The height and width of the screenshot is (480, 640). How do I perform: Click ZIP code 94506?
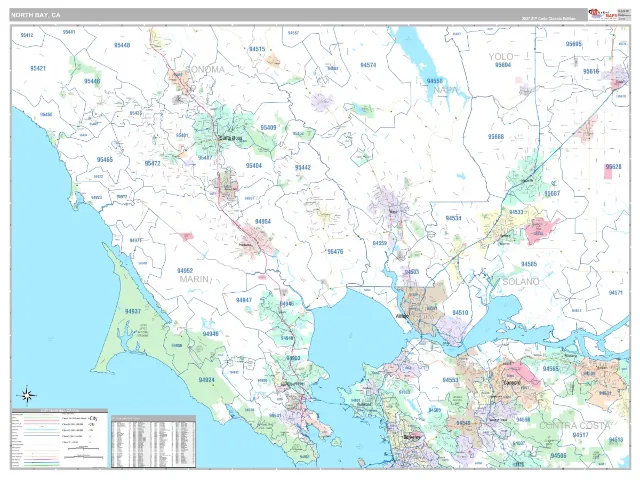tap(558, 455)
